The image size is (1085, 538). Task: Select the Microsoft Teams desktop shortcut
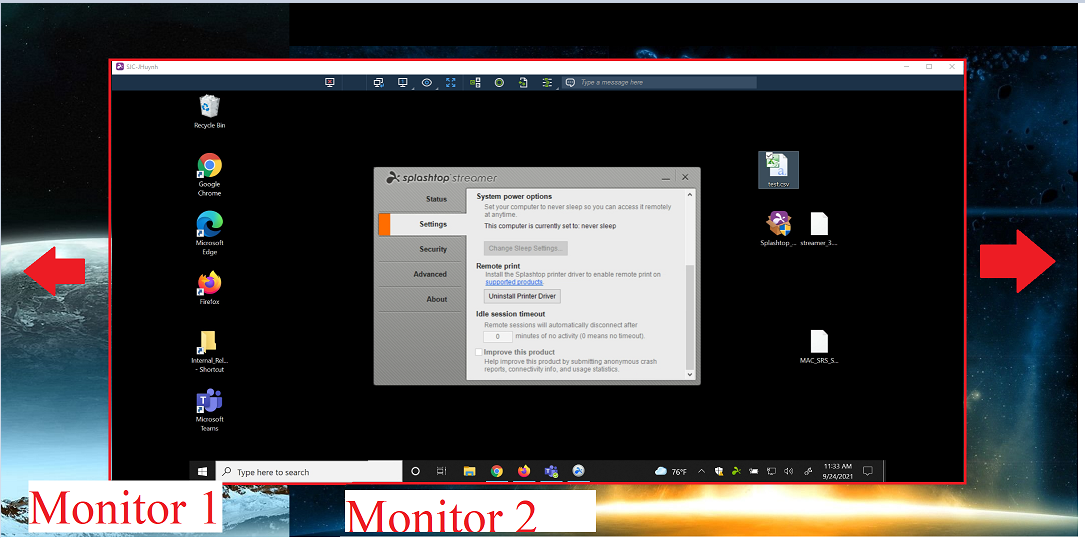(210, 411)
